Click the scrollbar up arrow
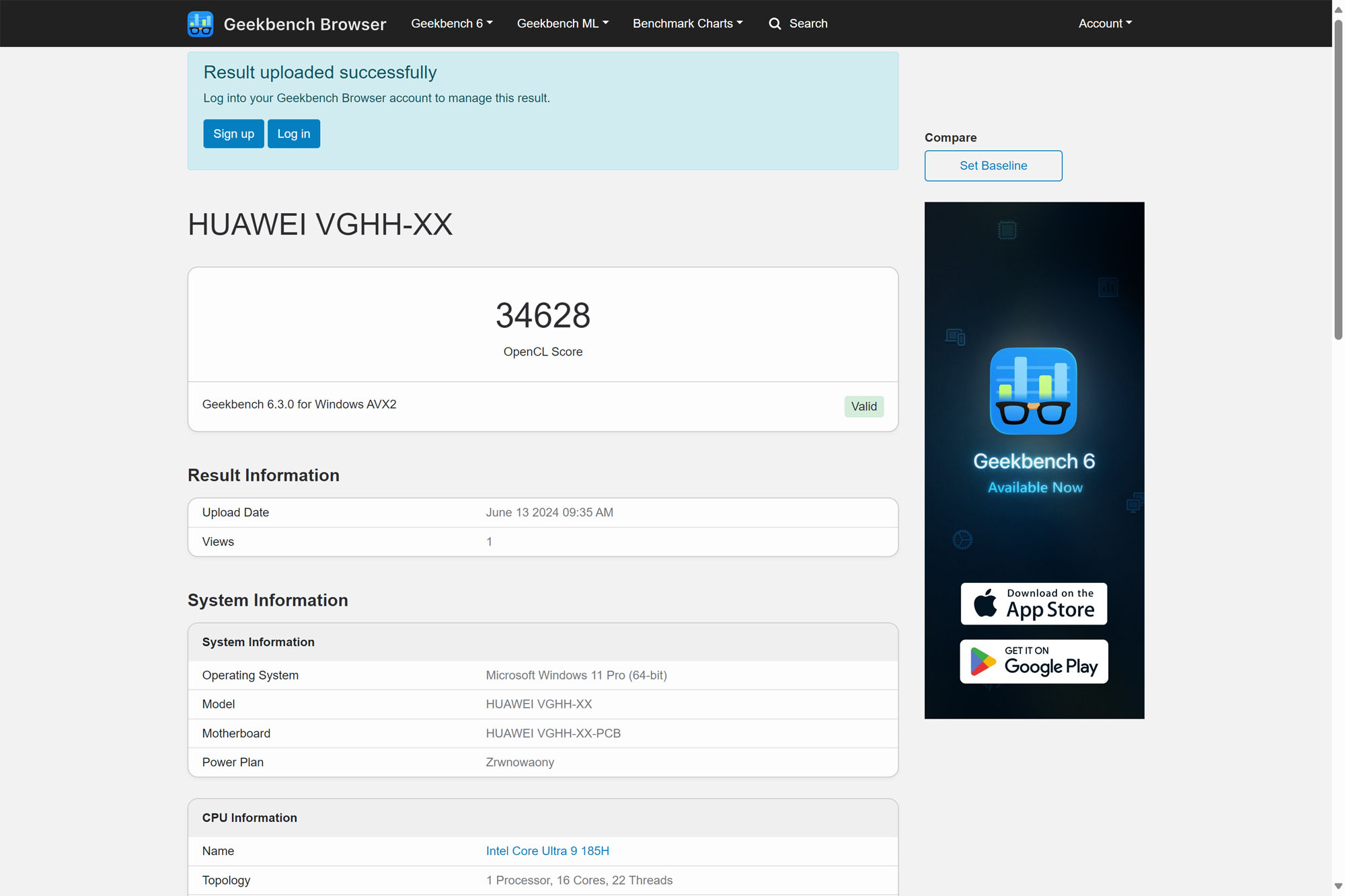The width and height of the screenshot is (1345, 896). [x=1338, y=9]
